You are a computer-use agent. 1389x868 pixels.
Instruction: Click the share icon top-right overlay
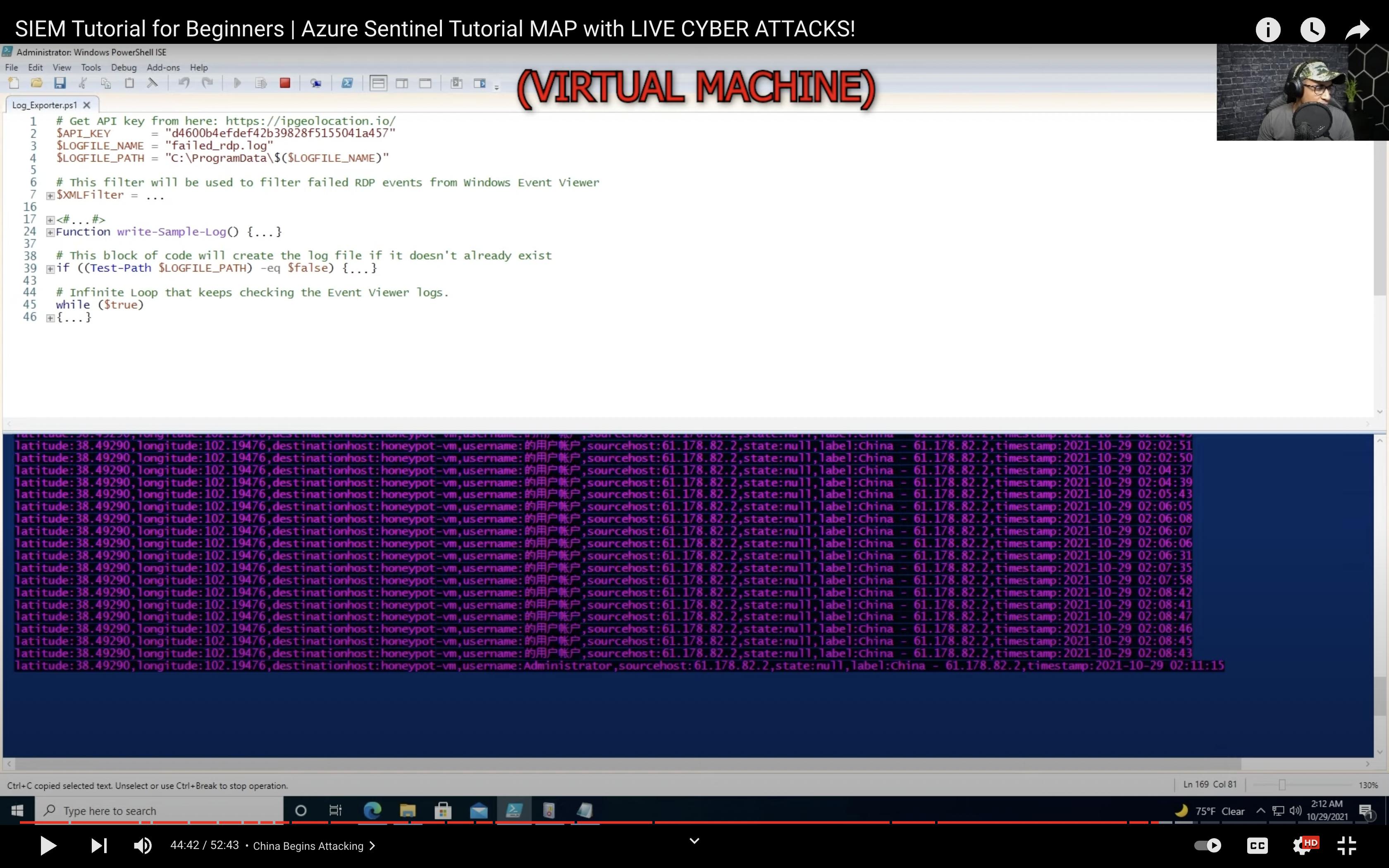click(1358, 29)
